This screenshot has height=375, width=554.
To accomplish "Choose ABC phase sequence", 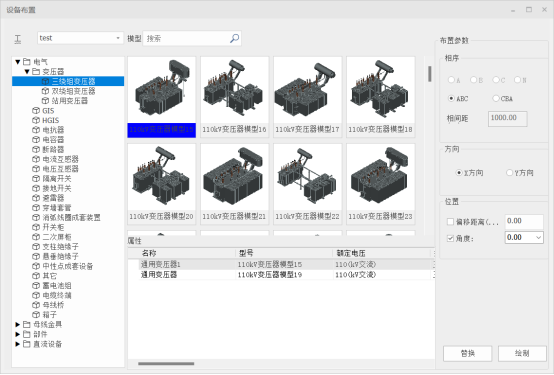I will point(451,99).
